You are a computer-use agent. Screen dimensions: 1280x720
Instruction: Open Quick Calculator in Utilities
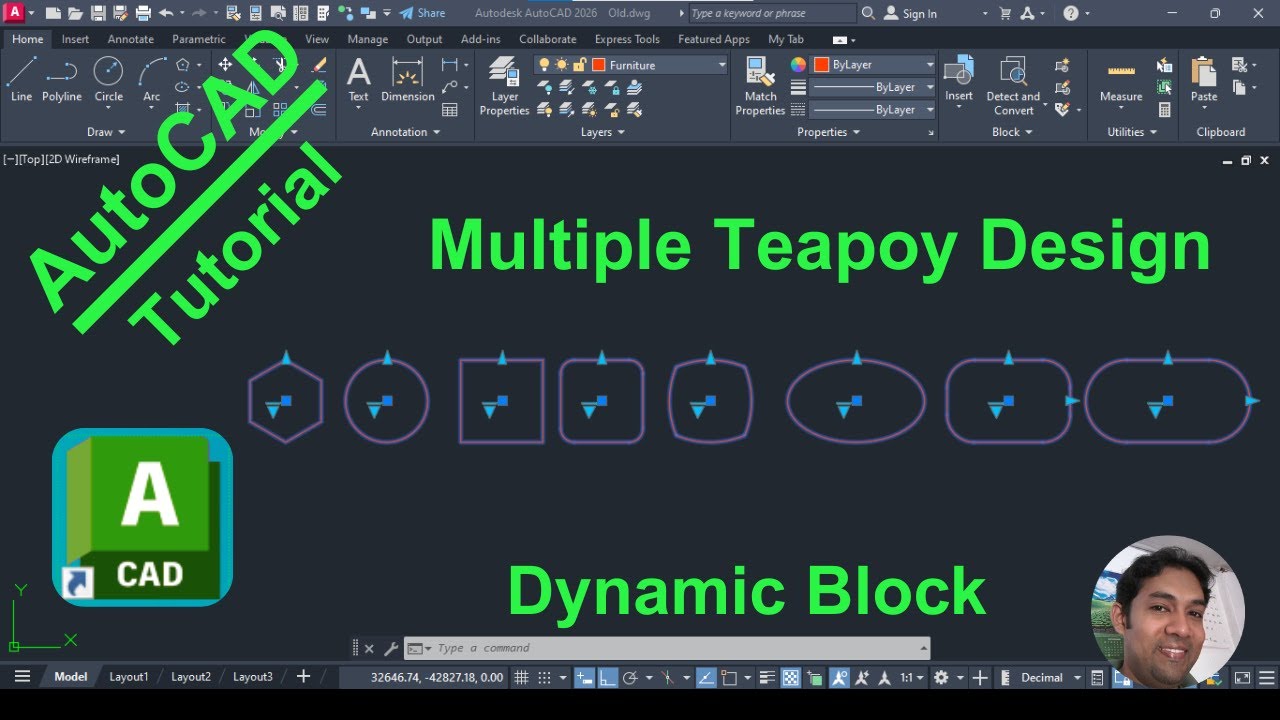point(1165,110)
